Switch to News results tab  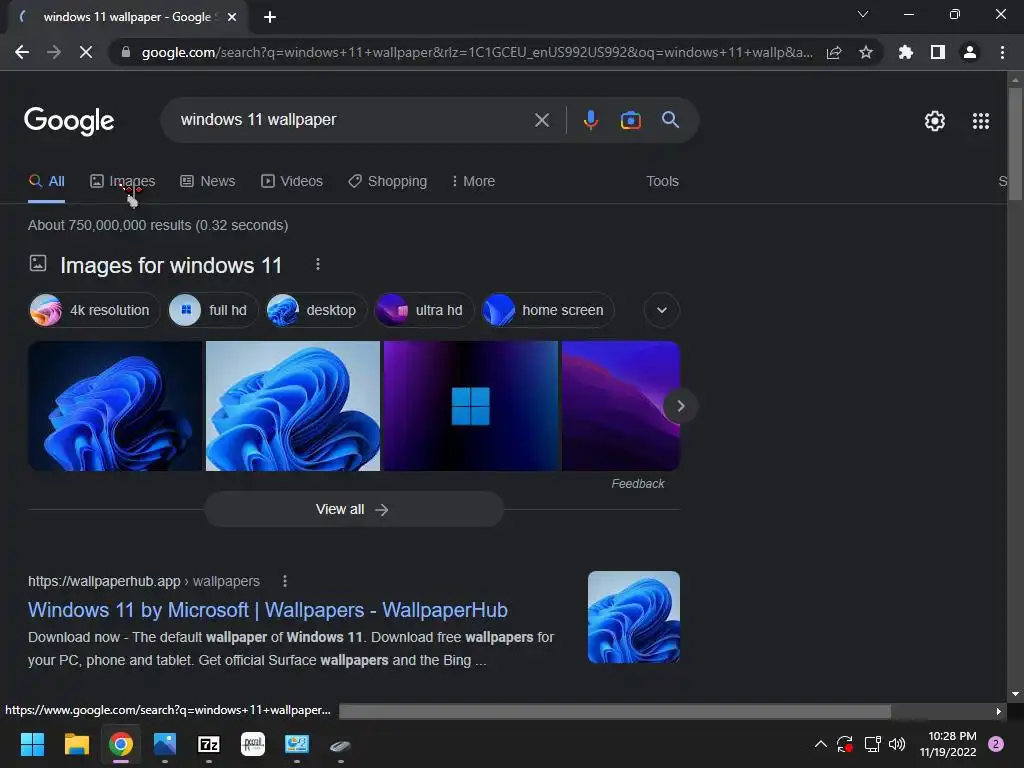pyautogui.click(x=208, y=181)
